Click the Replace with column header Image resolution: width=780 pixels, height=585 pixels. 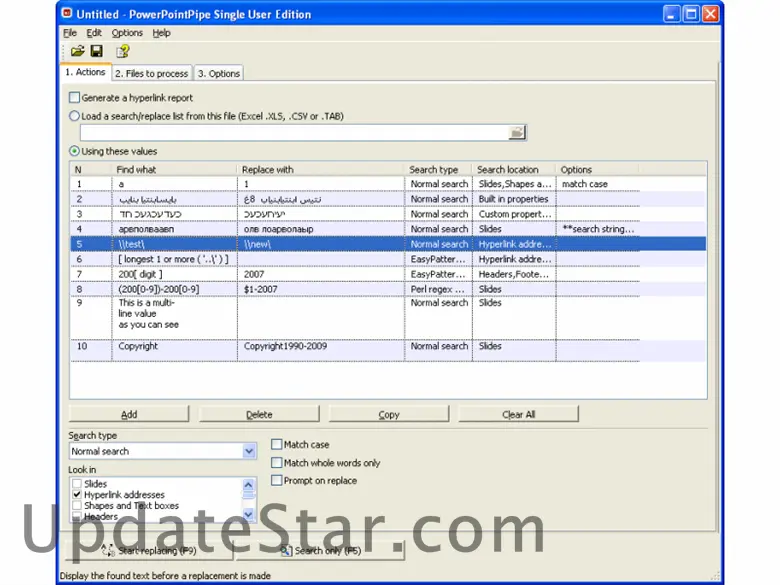[x=321, y=169]
